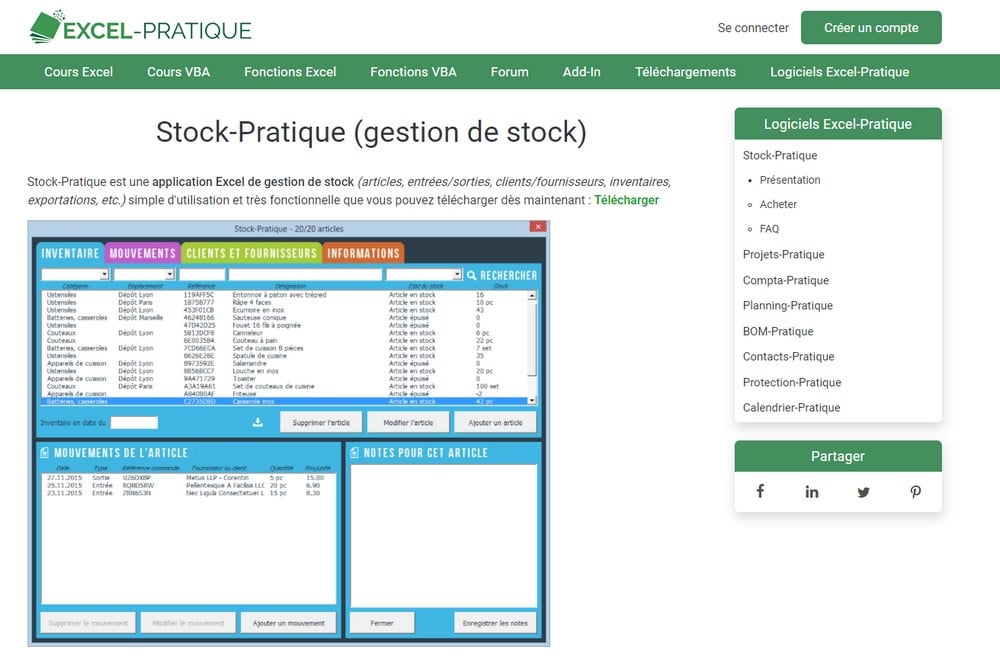Open Cours Excel menu
This screenshot has width=1000, height=660.
pos(78,72)
